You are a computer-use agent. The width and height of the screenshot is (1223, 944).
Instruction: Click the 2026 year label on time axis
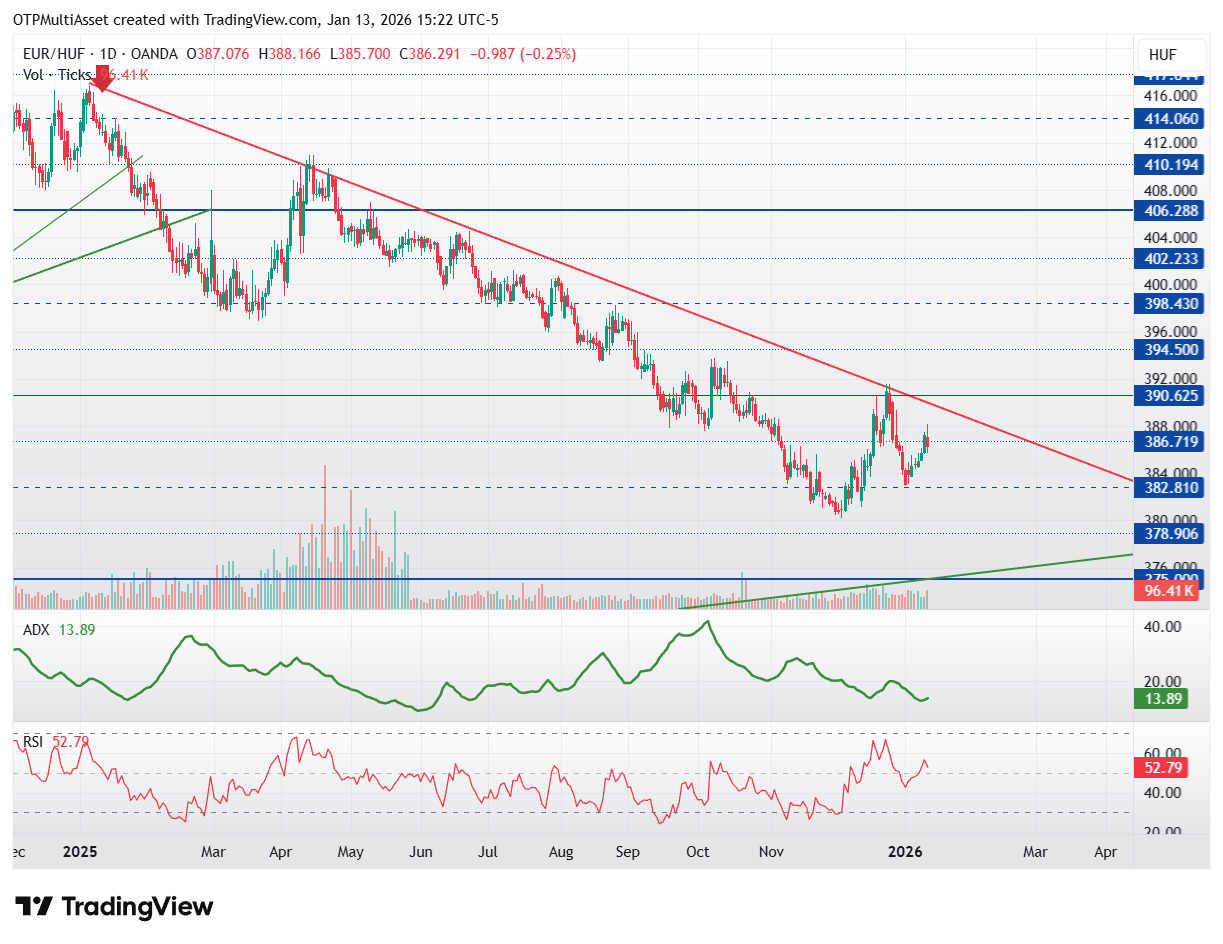pyautogui.click(x=906, y=852)
